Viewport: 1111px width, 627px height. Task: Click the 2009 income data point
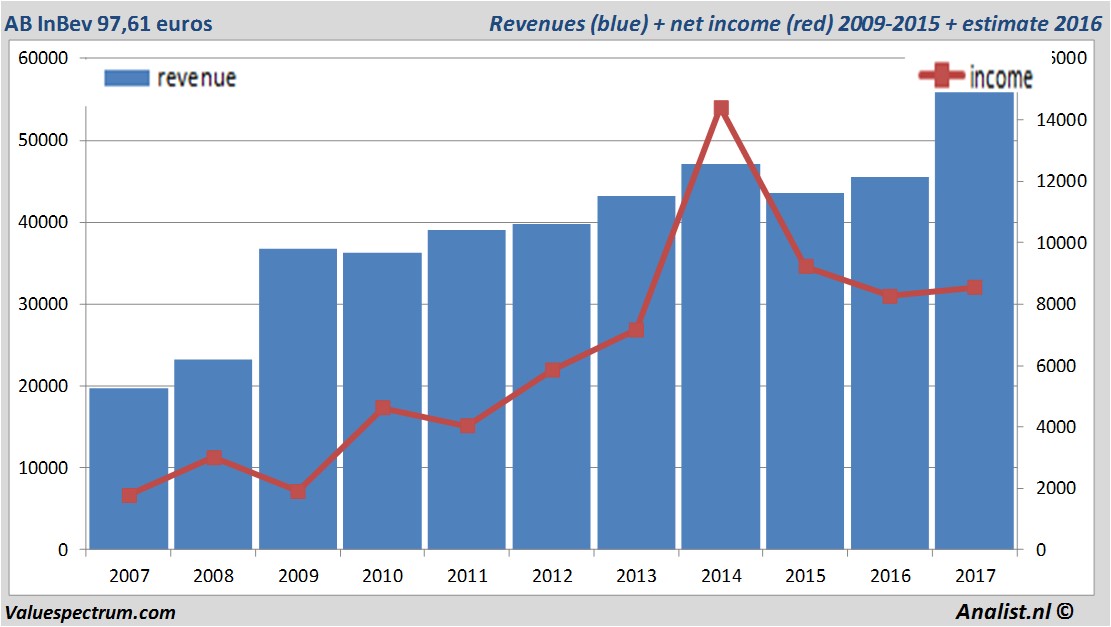[298, 491]
